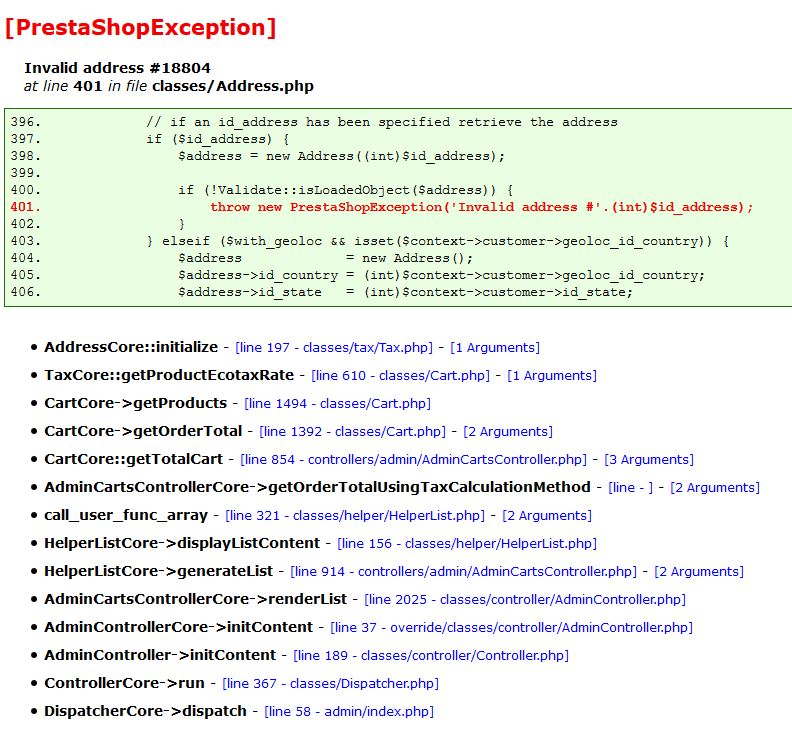Click code line 400 'Validate::isLoadedObject'
792x733 pixels.
tap(345, 190)
